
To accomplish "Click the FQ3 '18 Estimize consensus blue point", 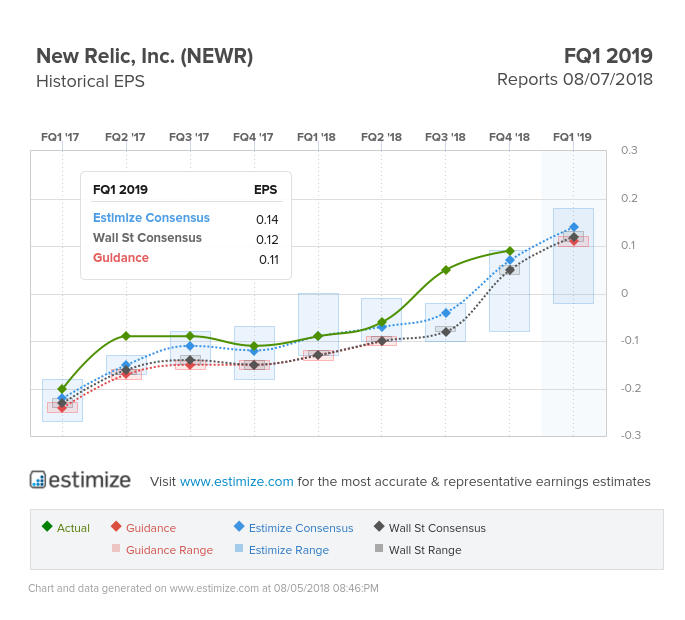I will pyautogui.click(x=446, y=313).
